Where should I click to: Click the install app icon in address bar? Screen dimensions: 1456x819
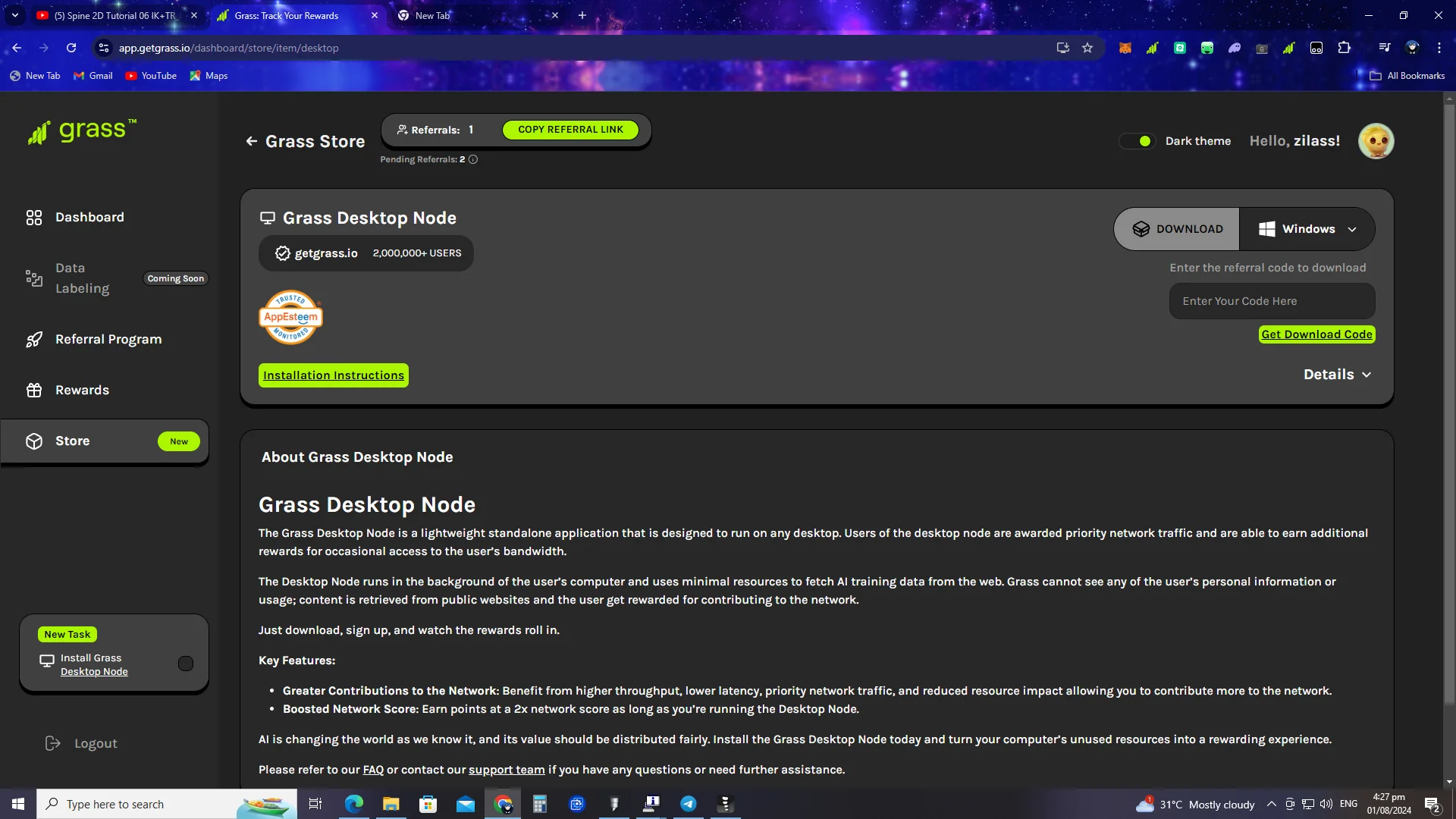1063,48
